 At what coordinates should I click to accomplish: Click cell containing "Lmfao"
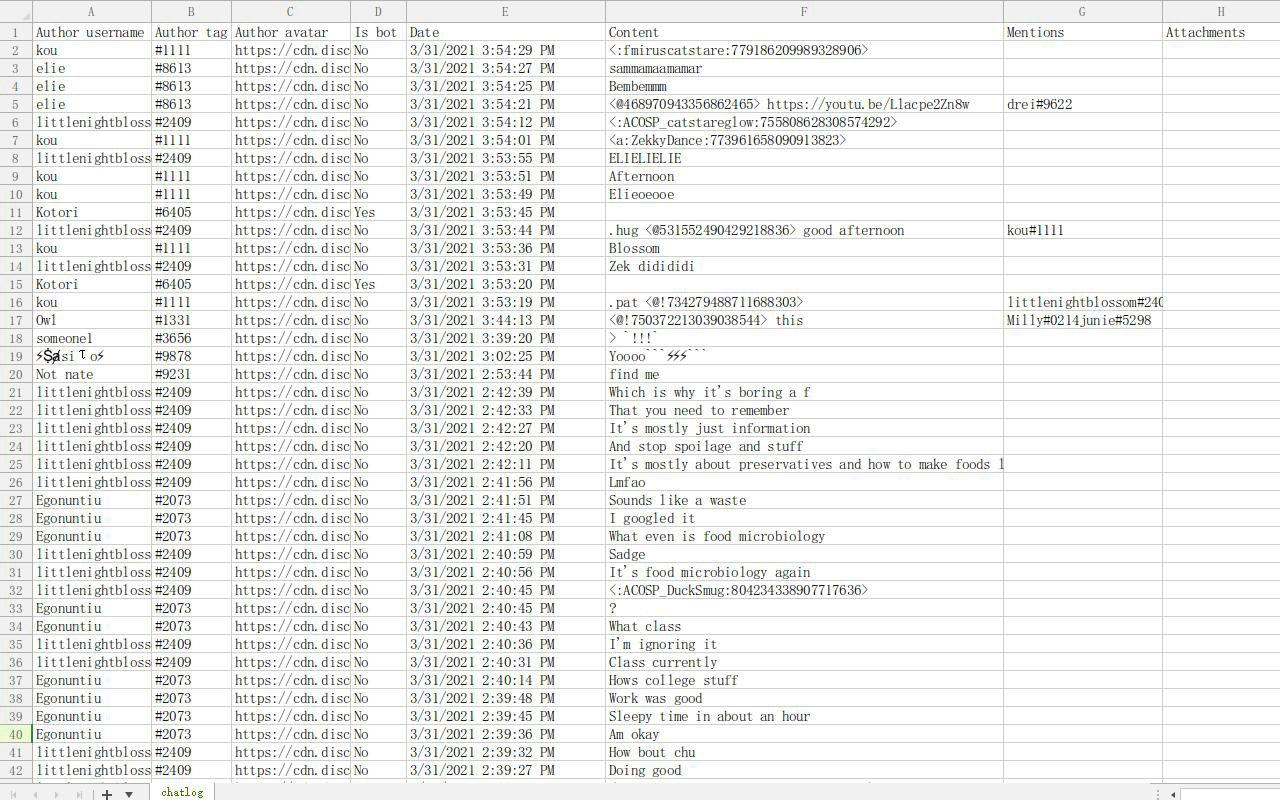(x=804, y=482)
